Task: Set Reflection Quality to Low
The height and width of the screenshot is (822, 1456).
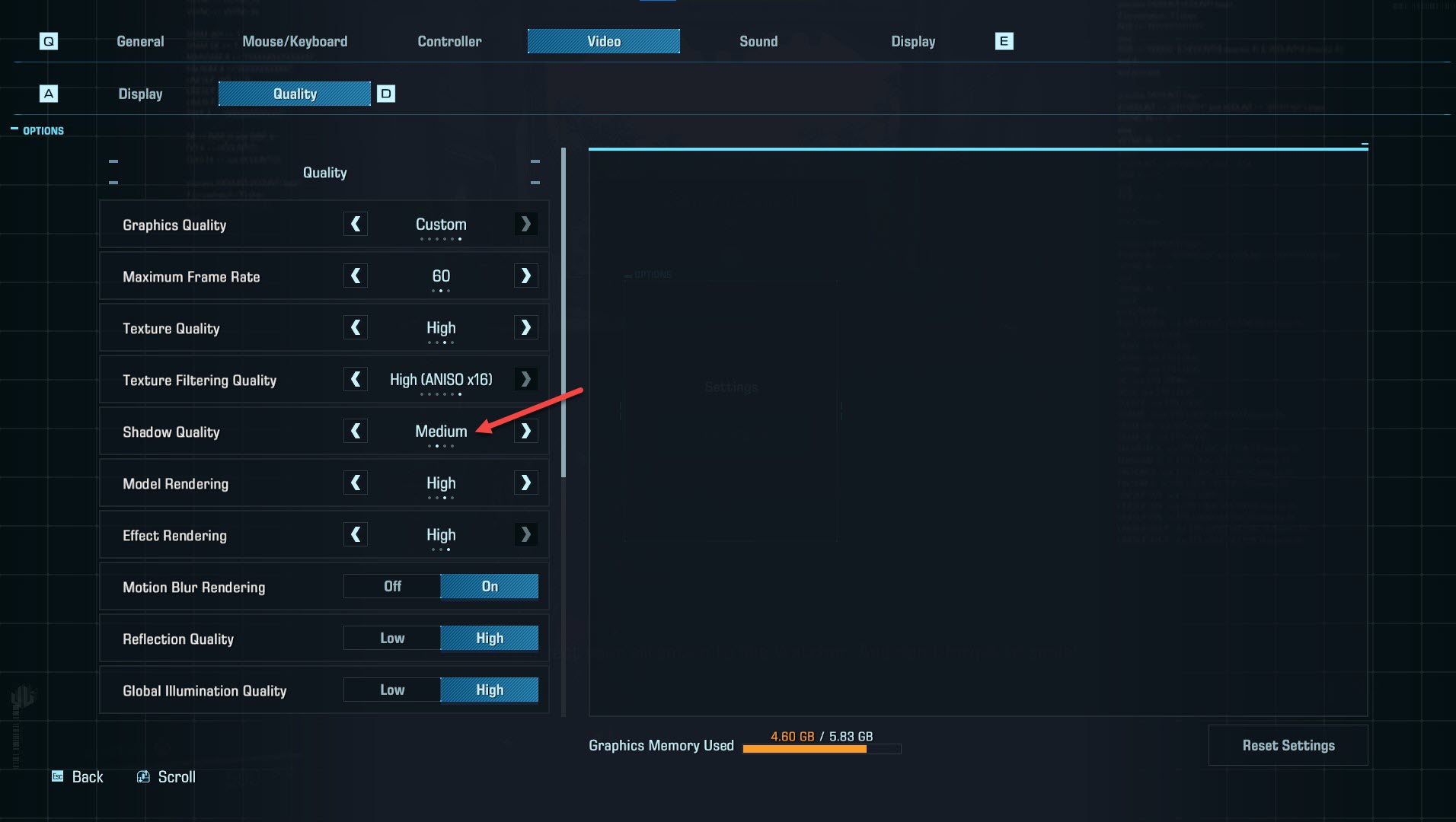Action: tap(392, 638)
